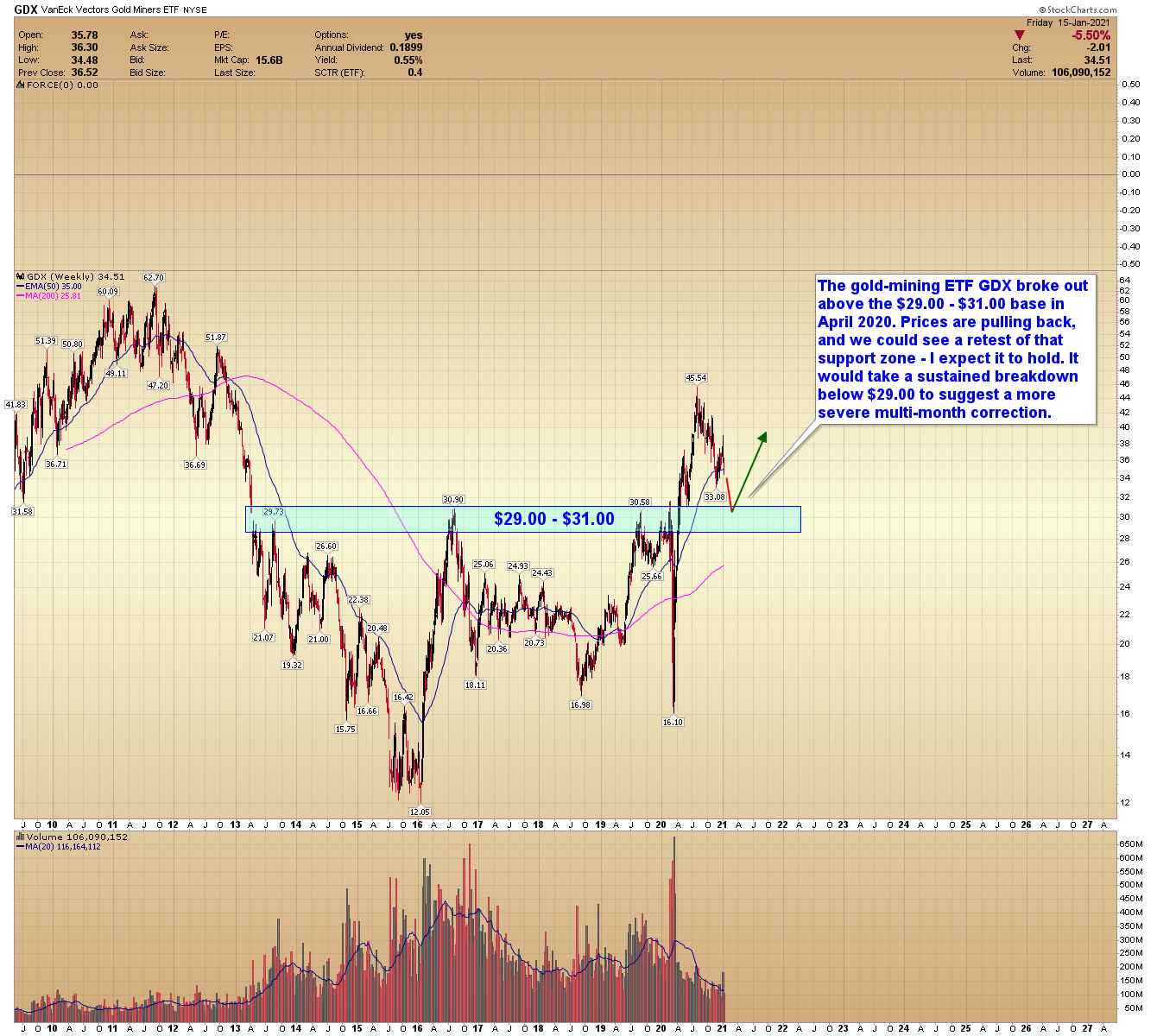Click the red down-triangle change indicator
The width and height of the screenshot is (1157, 1036).
(x=1019, y=35)
